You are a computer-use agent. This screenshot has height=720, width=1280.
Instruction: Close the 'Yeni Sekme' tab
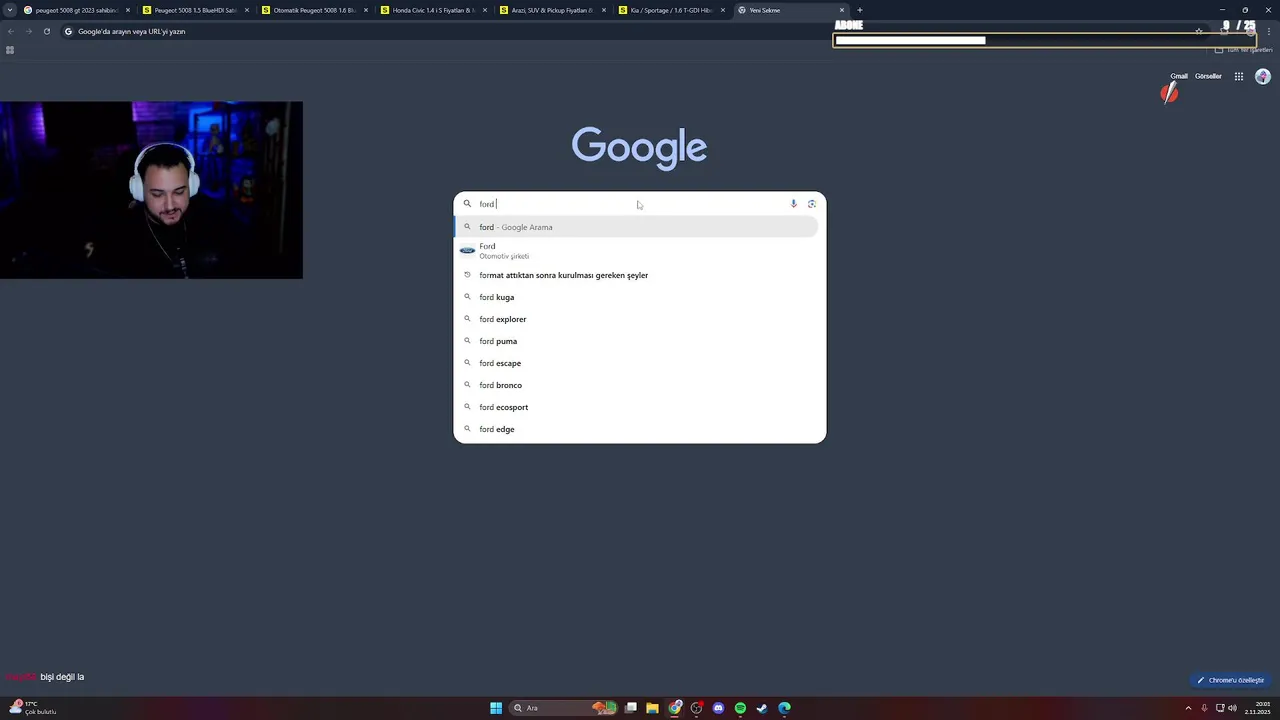tap(842, 10)
